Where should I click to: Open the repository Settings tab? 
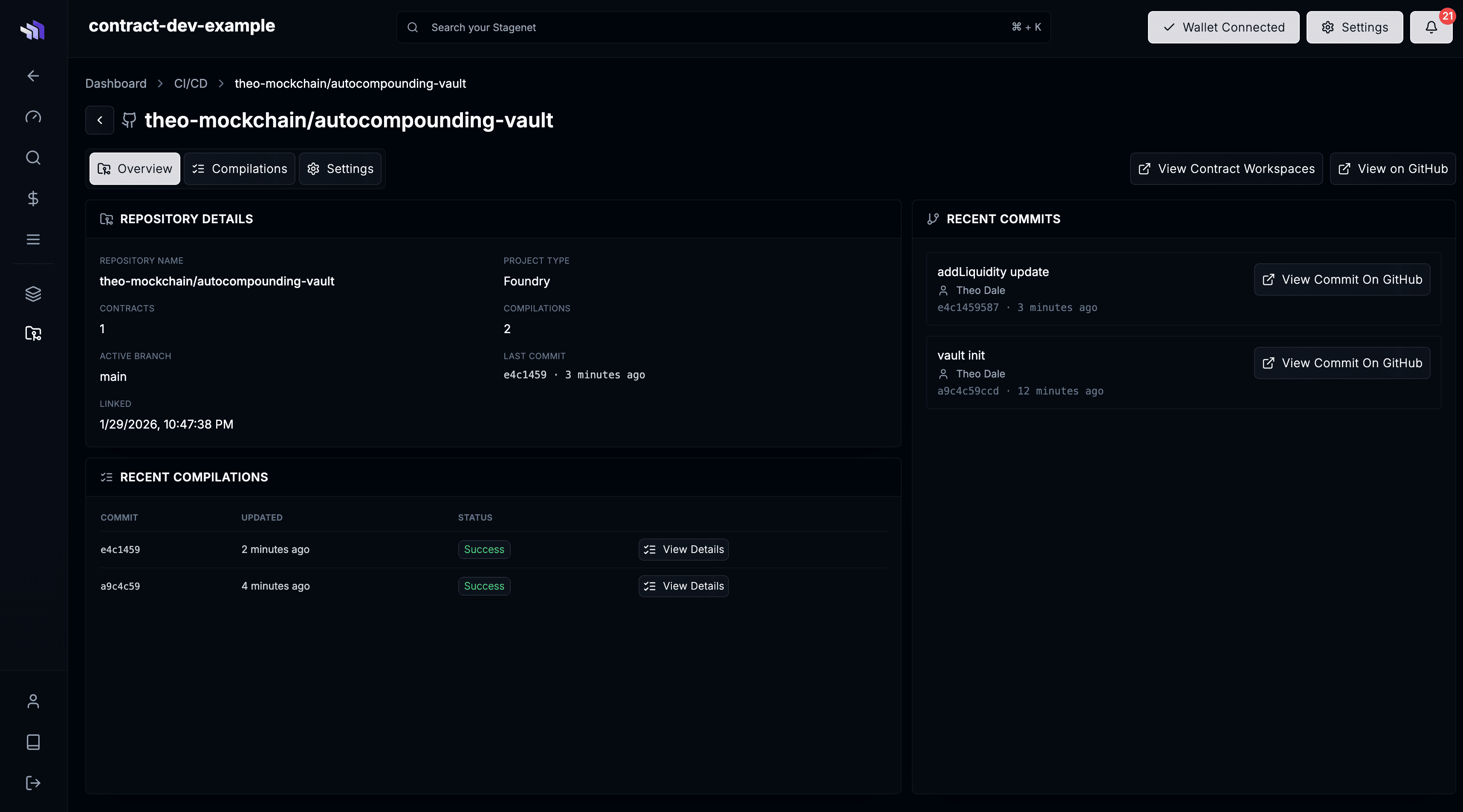tap(340, 169)
